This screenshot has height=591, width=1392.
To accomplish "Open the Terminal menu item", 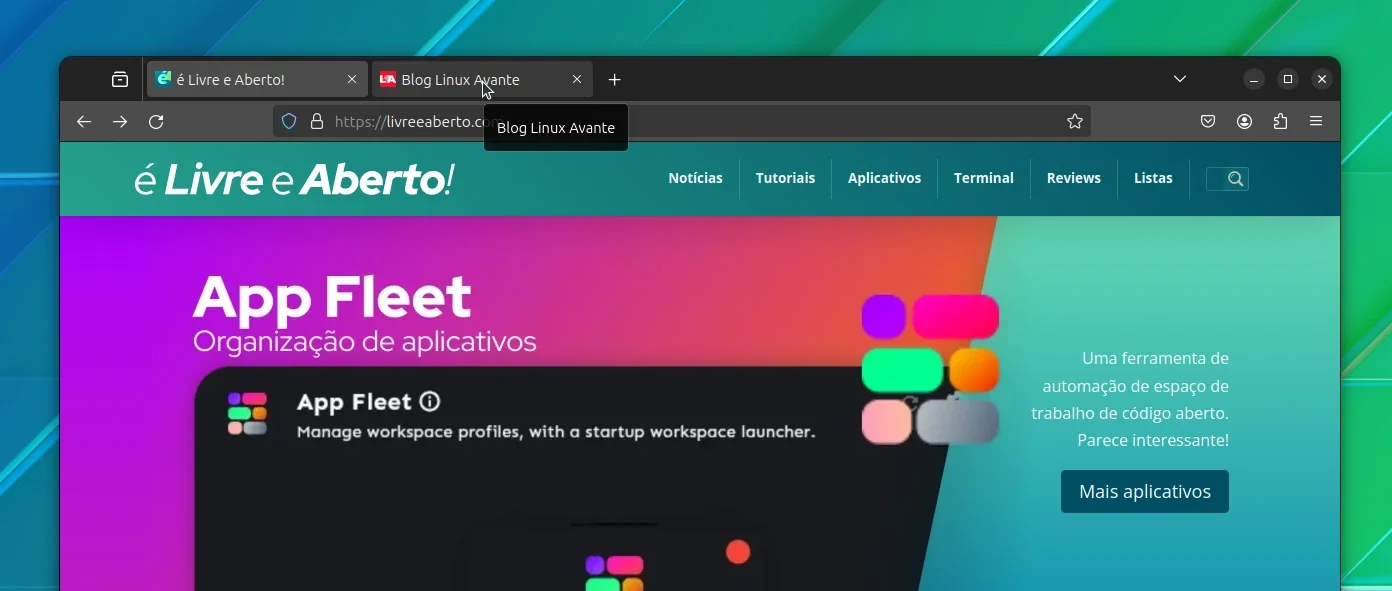I will pyautogui.click(x=984, y=178).
